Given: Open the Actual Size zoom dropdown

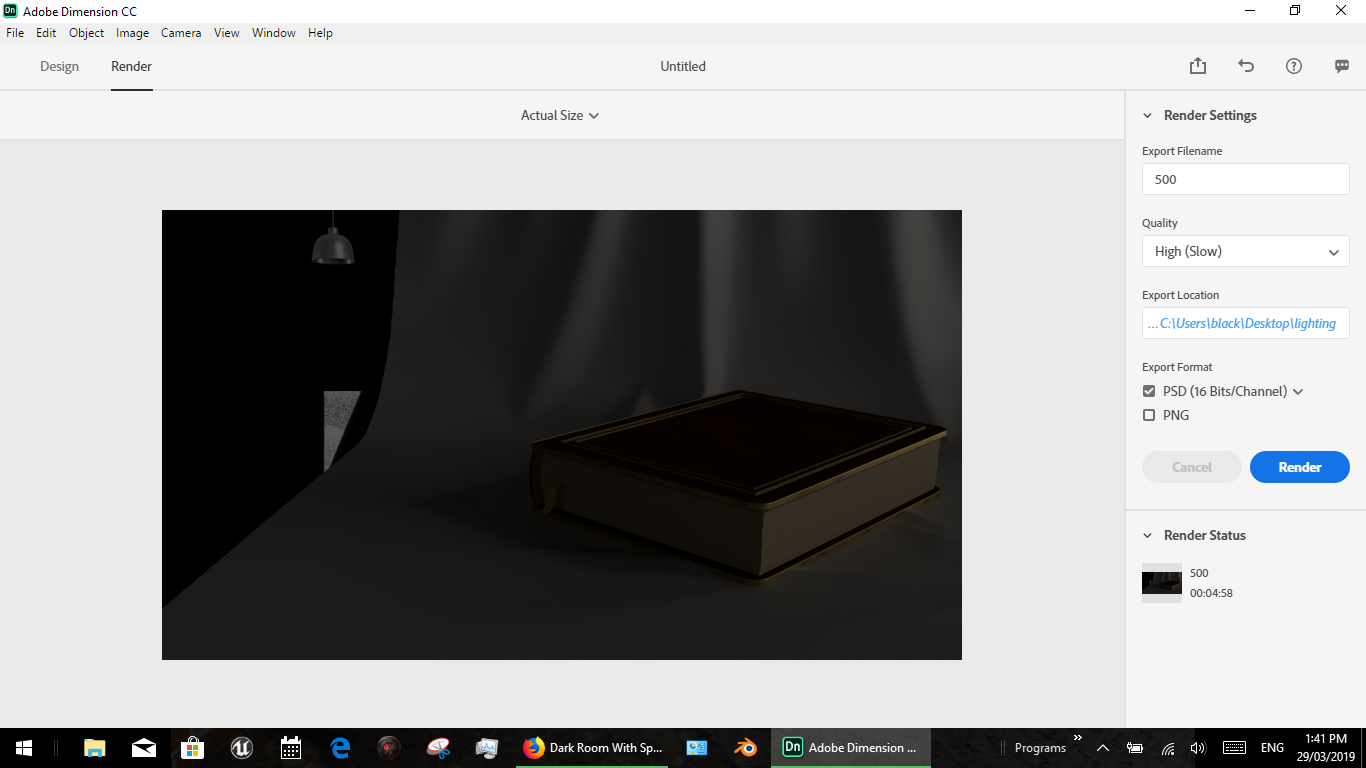Looking at the screenshot, I should pyautogui.click(x=560, y=115).
